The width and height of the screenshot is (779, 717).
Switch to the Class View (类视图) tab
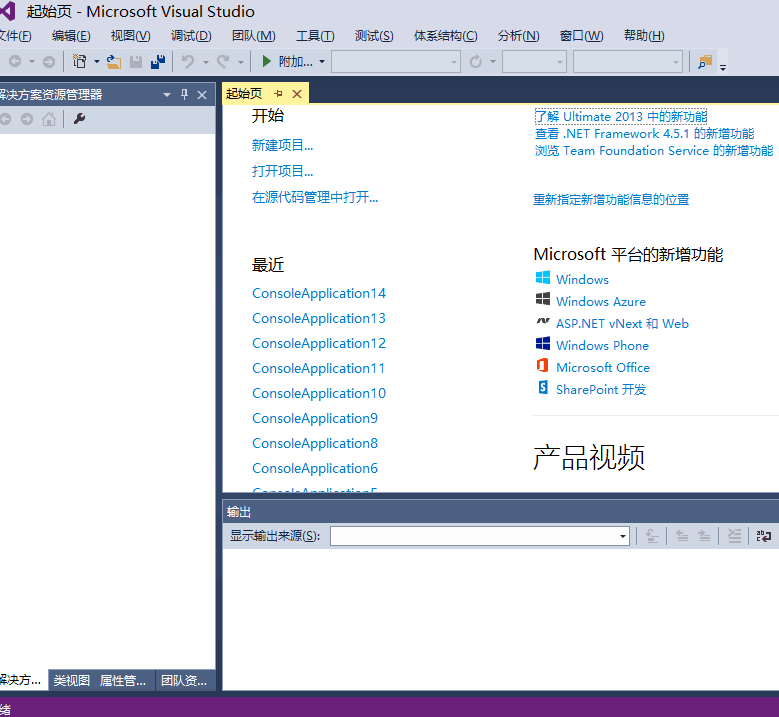click(72, 680)
